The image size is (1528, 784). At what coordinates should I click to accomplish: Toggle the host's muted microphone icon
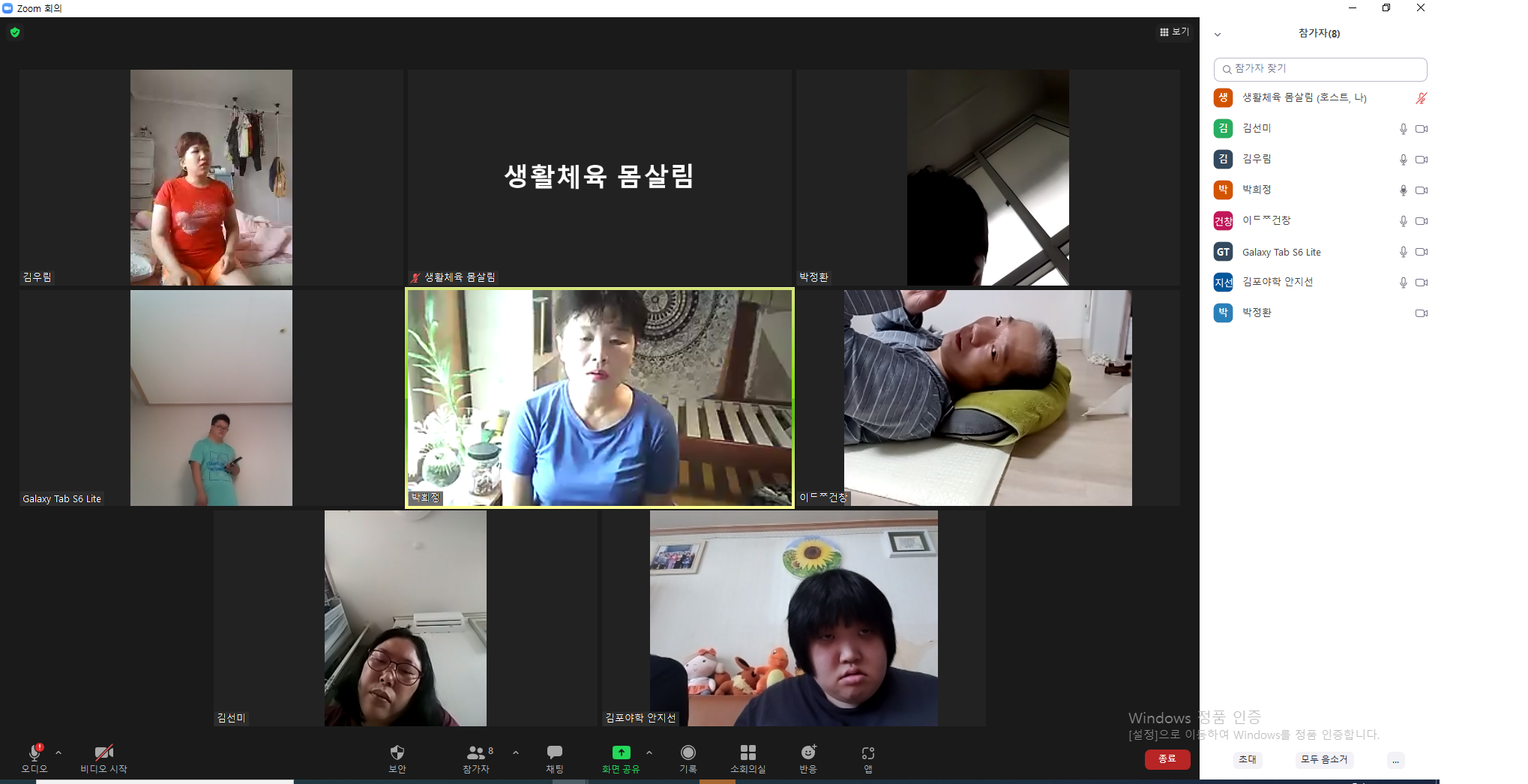point(1421,98)
